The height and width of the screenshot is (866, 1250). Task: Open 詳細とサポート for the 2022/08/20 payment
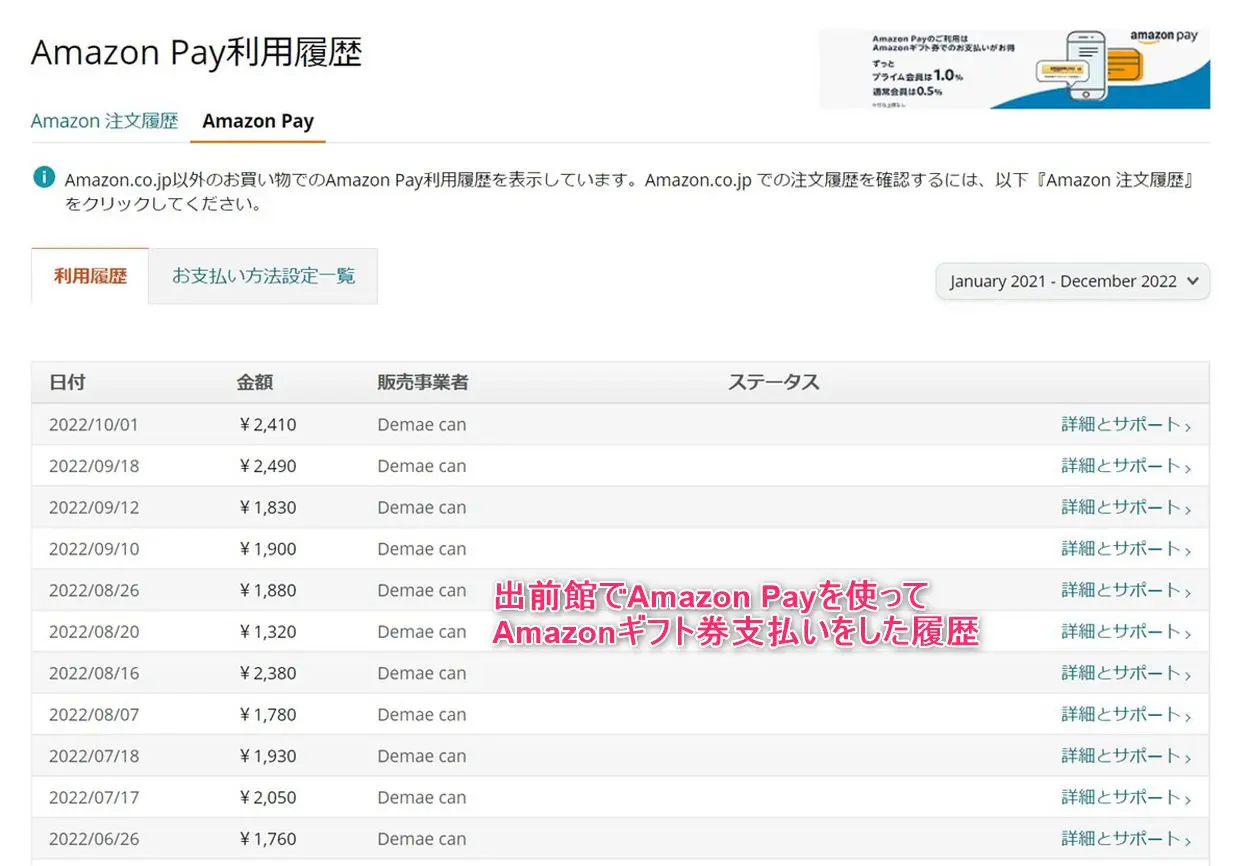(1126, 632)
